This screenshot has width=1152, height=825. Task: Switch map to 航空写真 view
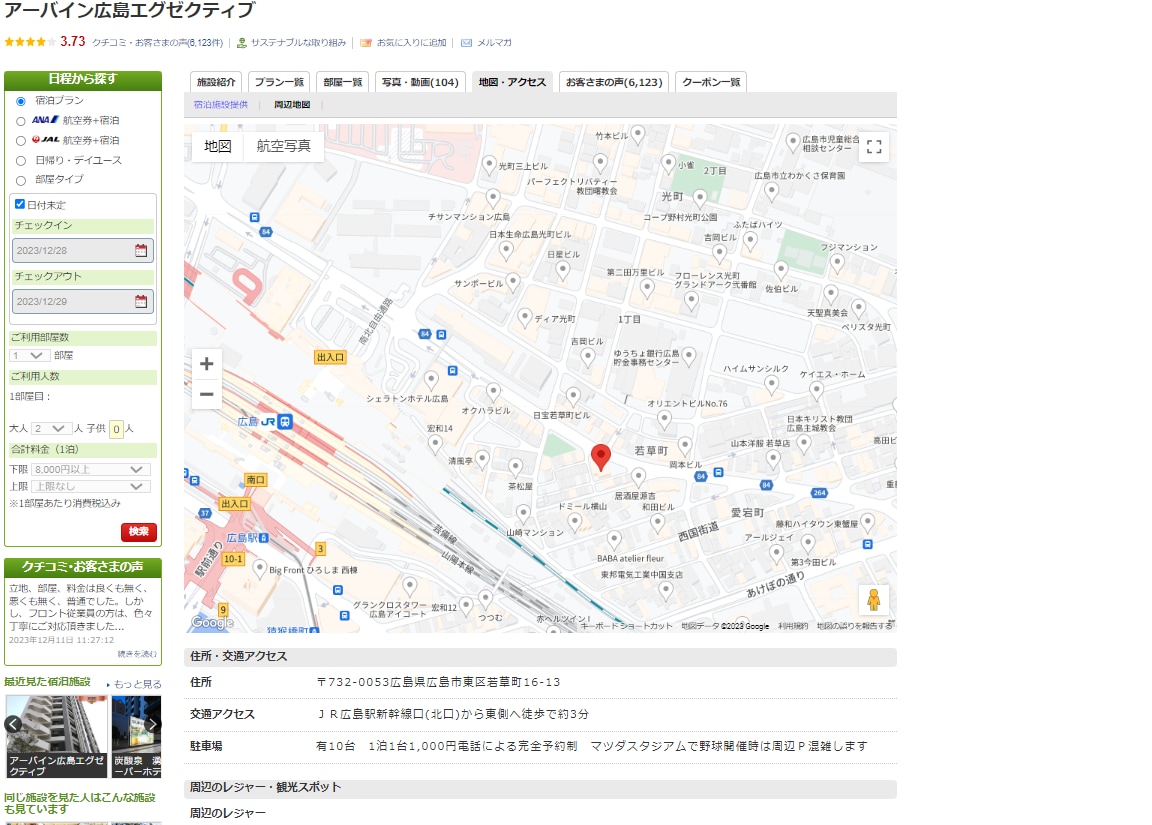tap(284, 146)
